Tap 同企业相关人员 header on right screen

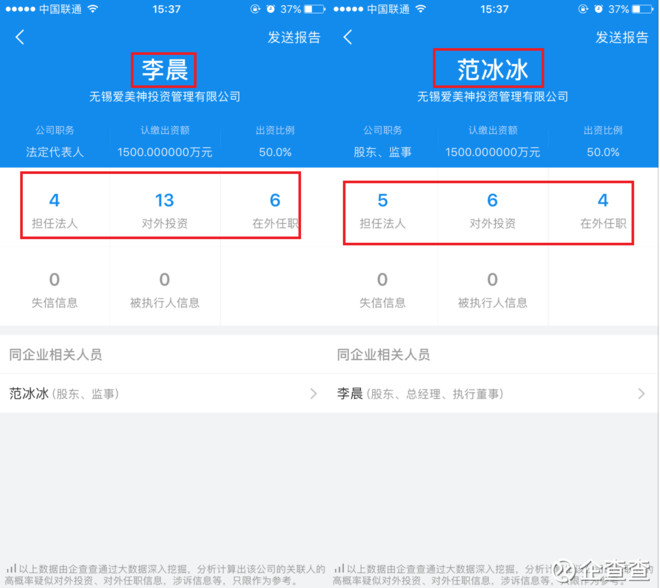[383, 354]
